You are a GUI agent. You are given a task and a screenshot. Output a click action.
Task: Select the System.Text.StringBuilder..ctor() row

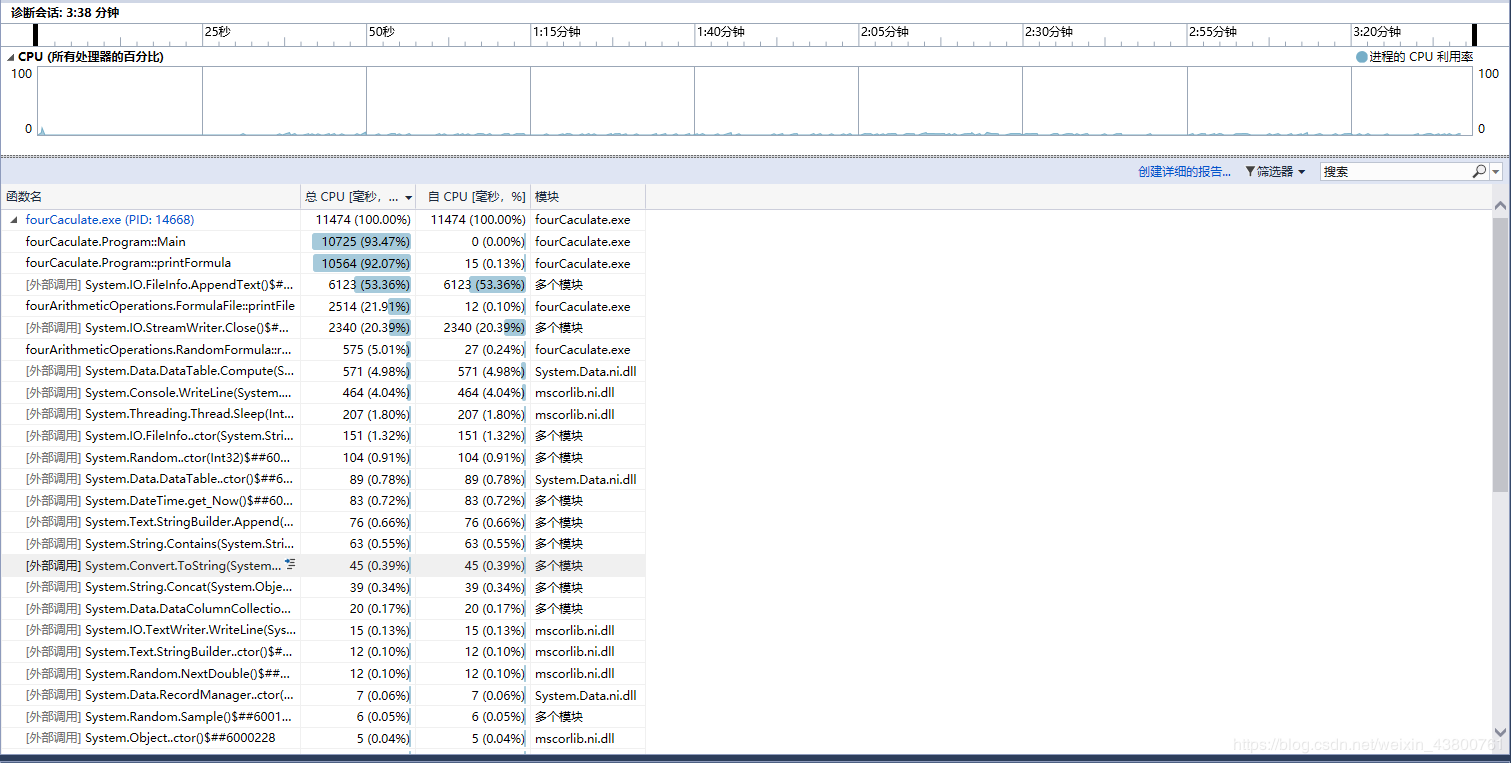point(322,652)
